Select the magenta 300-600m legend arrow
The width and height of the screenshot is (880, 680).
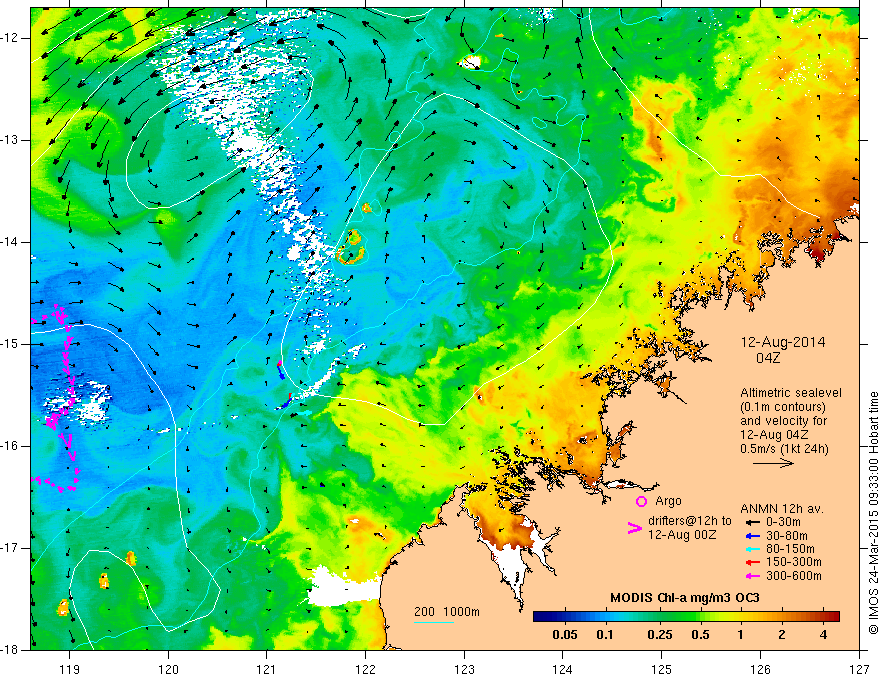pyautogui.click(x=752, y=576)
